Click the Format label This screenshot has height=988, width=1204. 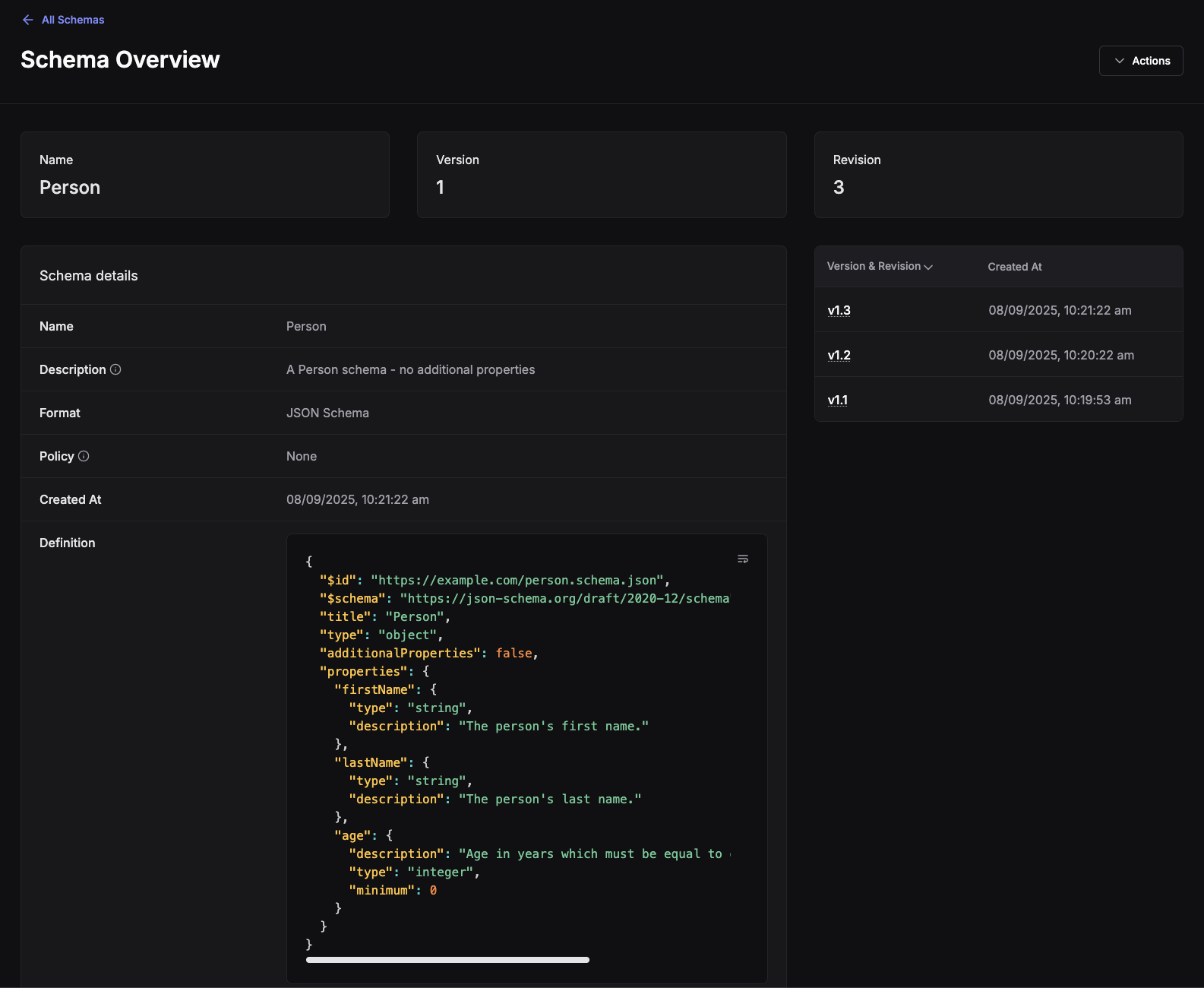[60, 413]
